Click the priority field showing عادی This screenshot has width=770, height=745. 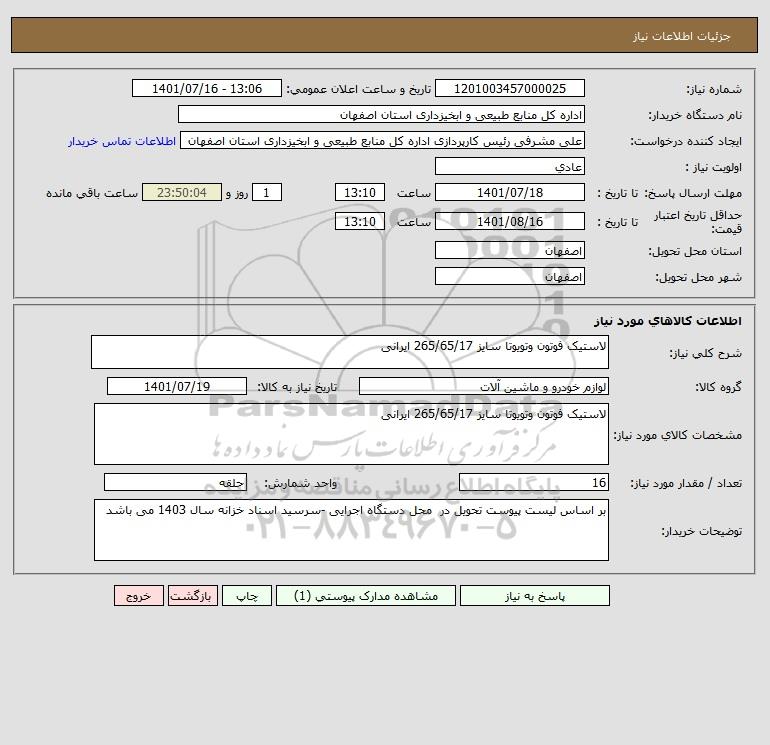[510, 166]
